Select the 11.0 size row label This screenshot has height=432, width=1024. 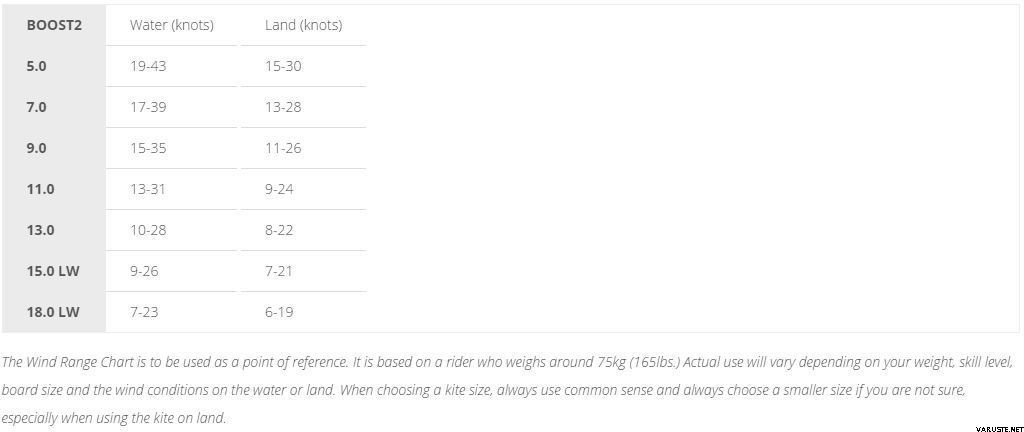pyautogui.click(x=40, y=190)
